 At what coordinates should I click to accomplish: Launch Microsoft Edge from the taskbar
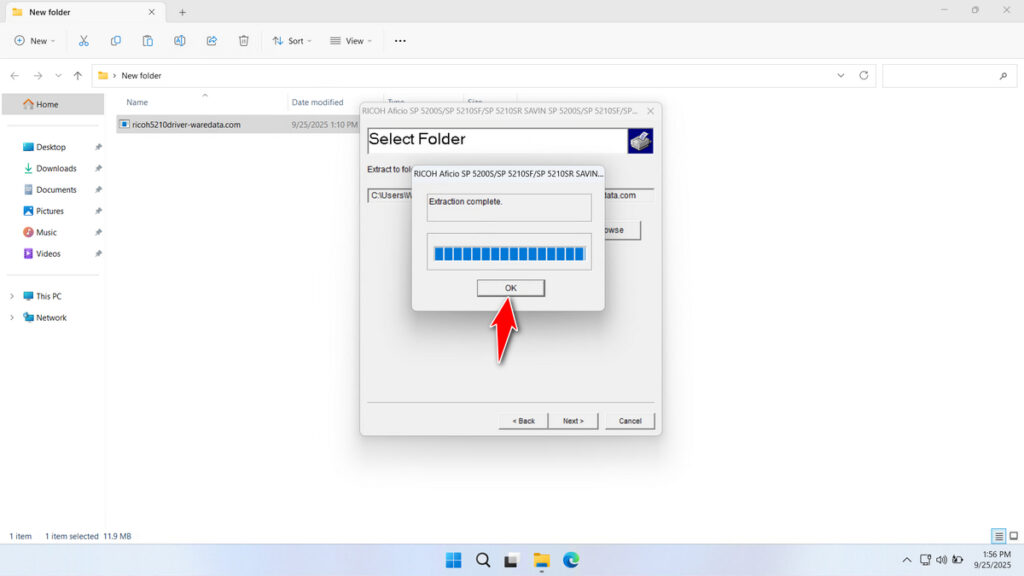(x=571, y=560)
